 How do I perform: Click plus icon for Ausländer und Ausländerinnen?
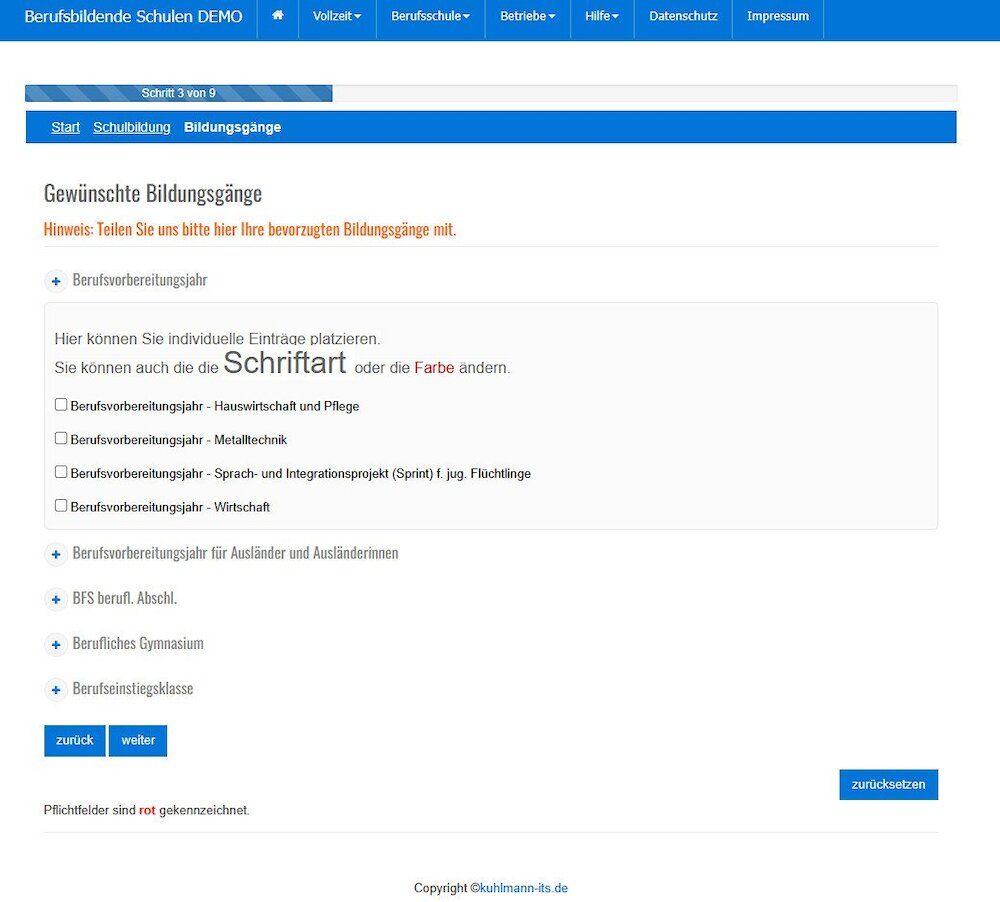pyautogui.click(x=56, y=555)
